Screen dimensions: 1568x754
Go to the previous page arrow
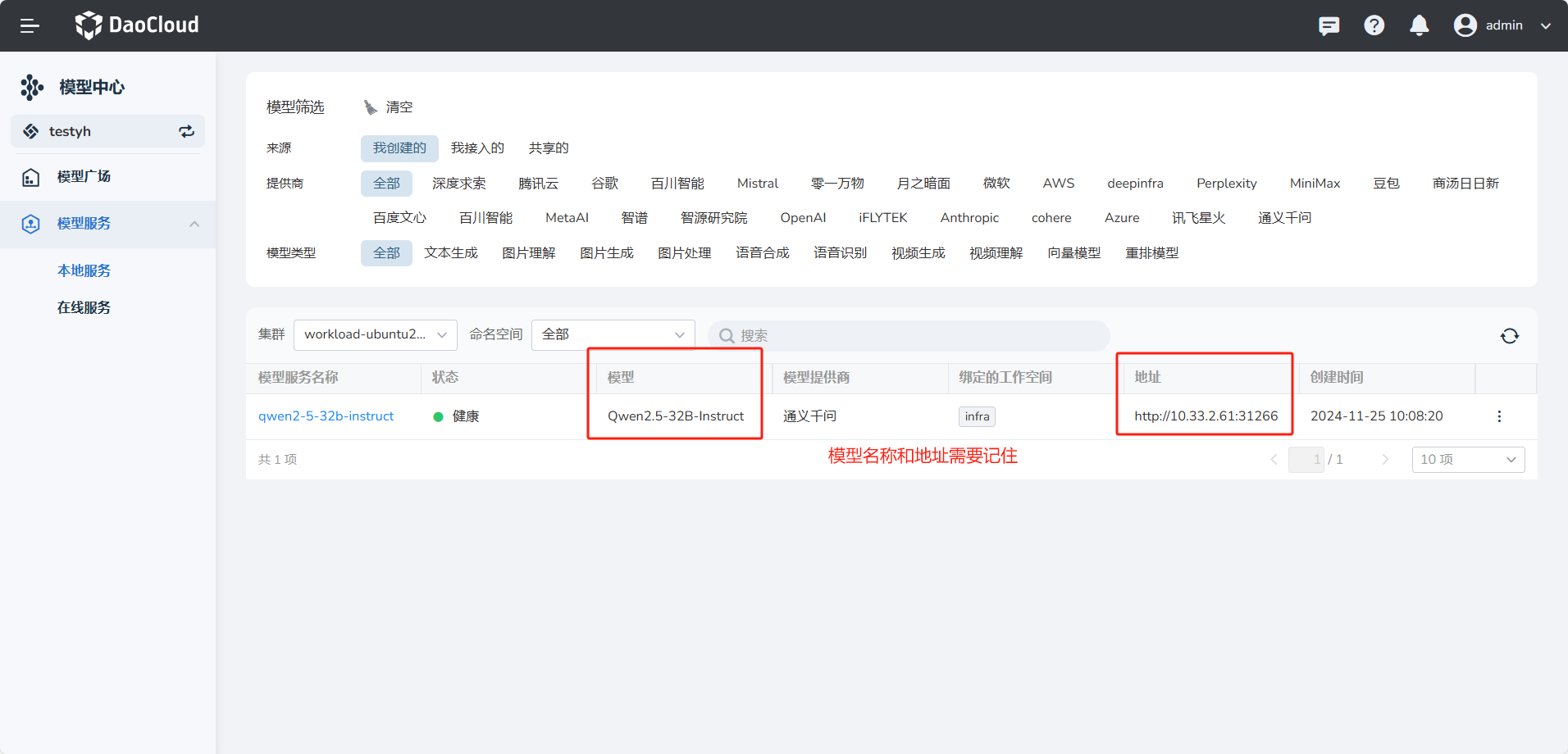tap(1274, 460)
